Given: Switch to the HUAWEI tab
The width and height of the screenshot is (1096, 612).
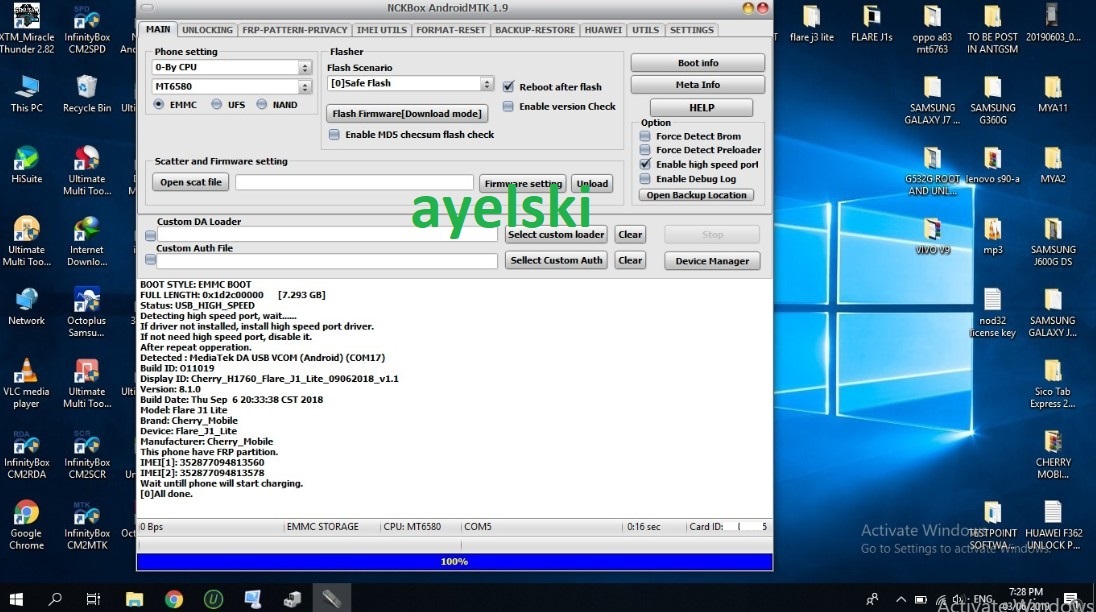Looking at the screenshot, I should [603, 30].
